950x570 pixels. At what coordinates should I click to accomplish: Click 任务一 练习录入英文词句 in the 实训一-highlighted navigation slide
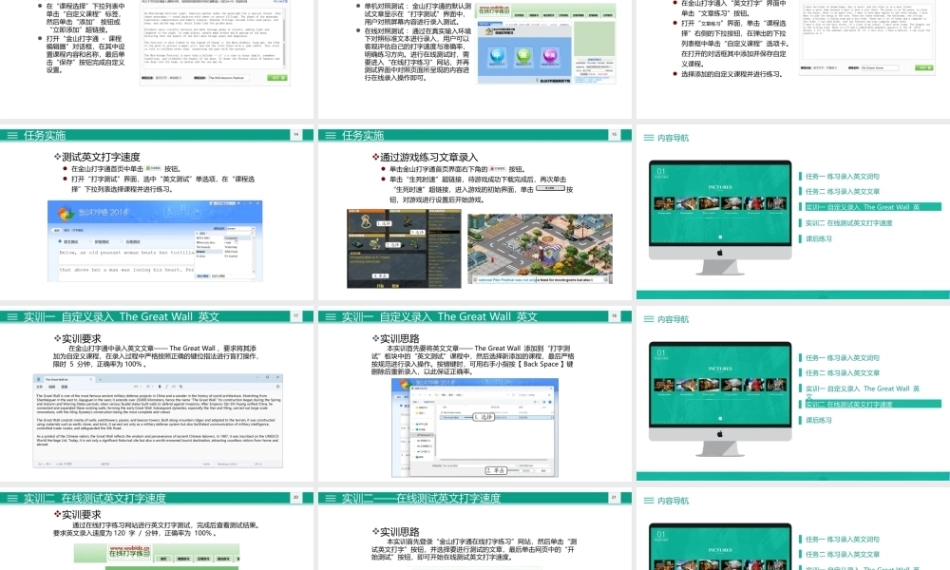coord(842,176)
